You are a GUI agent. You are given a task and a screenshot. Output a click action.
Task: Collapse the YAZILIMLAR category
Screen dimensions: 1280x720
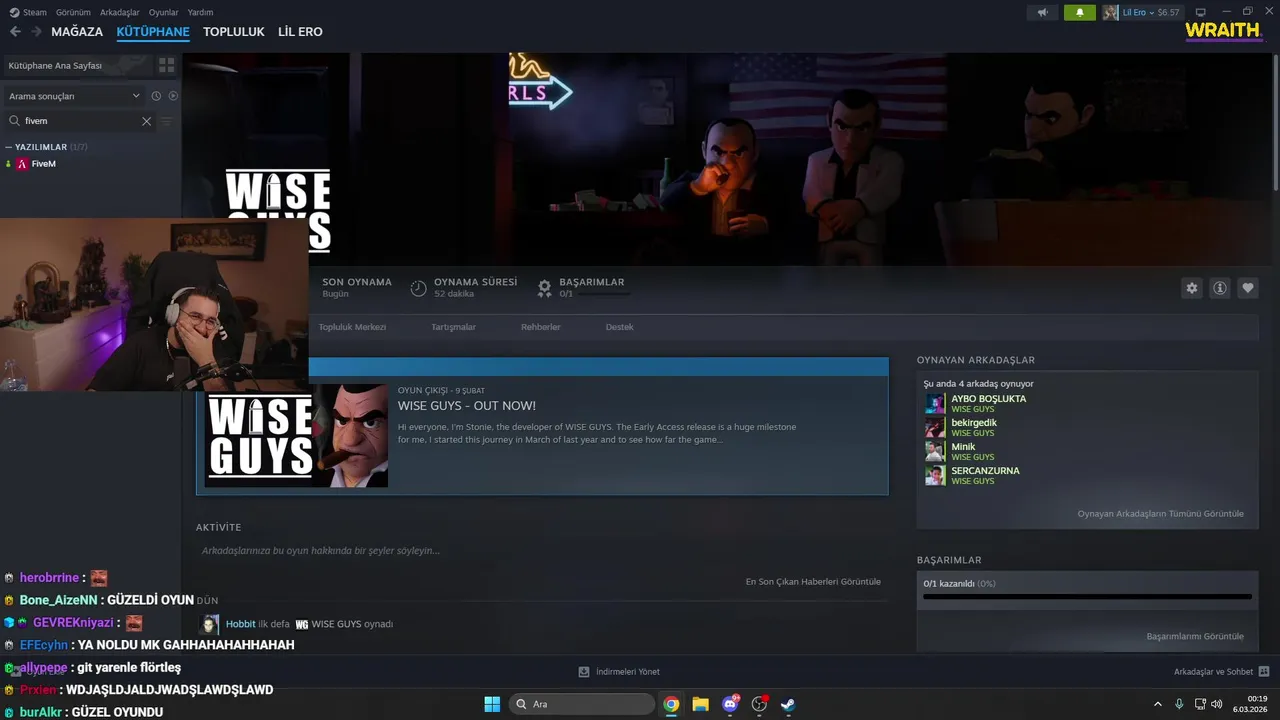(x=9, y=147)
